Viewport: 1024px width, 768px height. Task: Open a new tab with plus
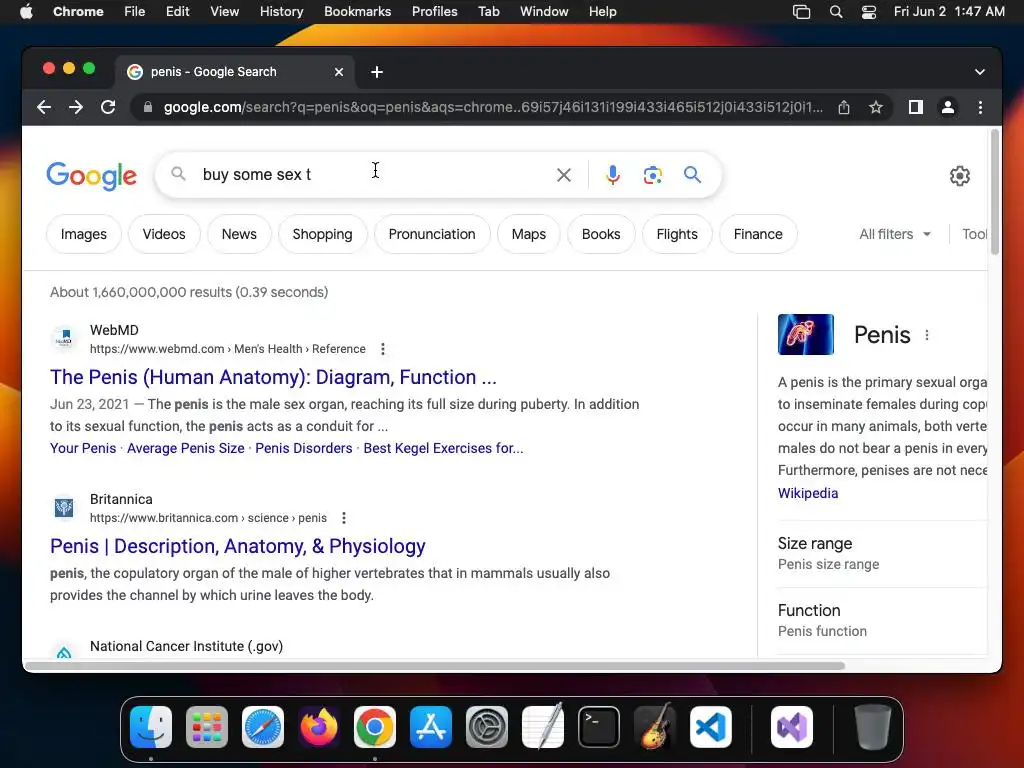[x=377, y=72]
